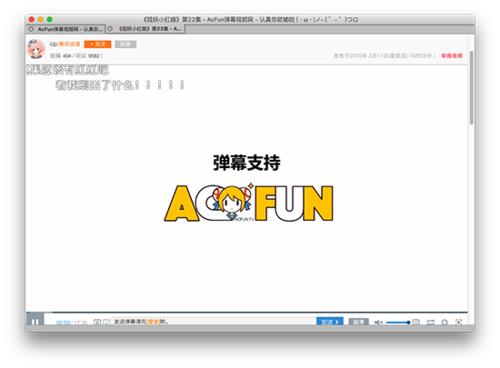Image resolution: width=500 pixels, height=368 pixels.
Task: Close the AcFun弹幕视频网 tab via its circle icon
Action: tap(31, 29)
